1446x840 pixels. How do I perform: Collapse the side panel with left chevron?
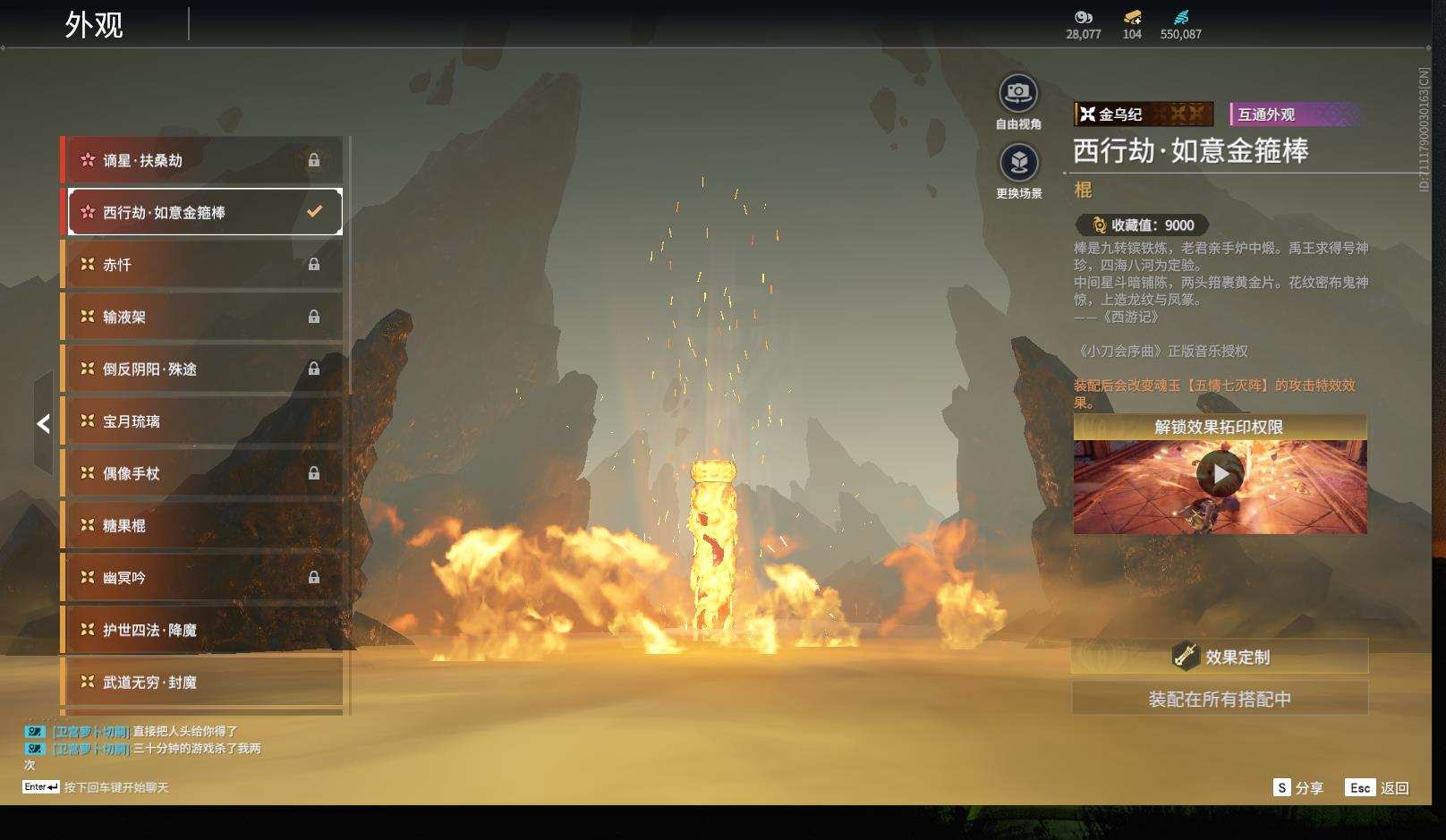tap(43, 424)
